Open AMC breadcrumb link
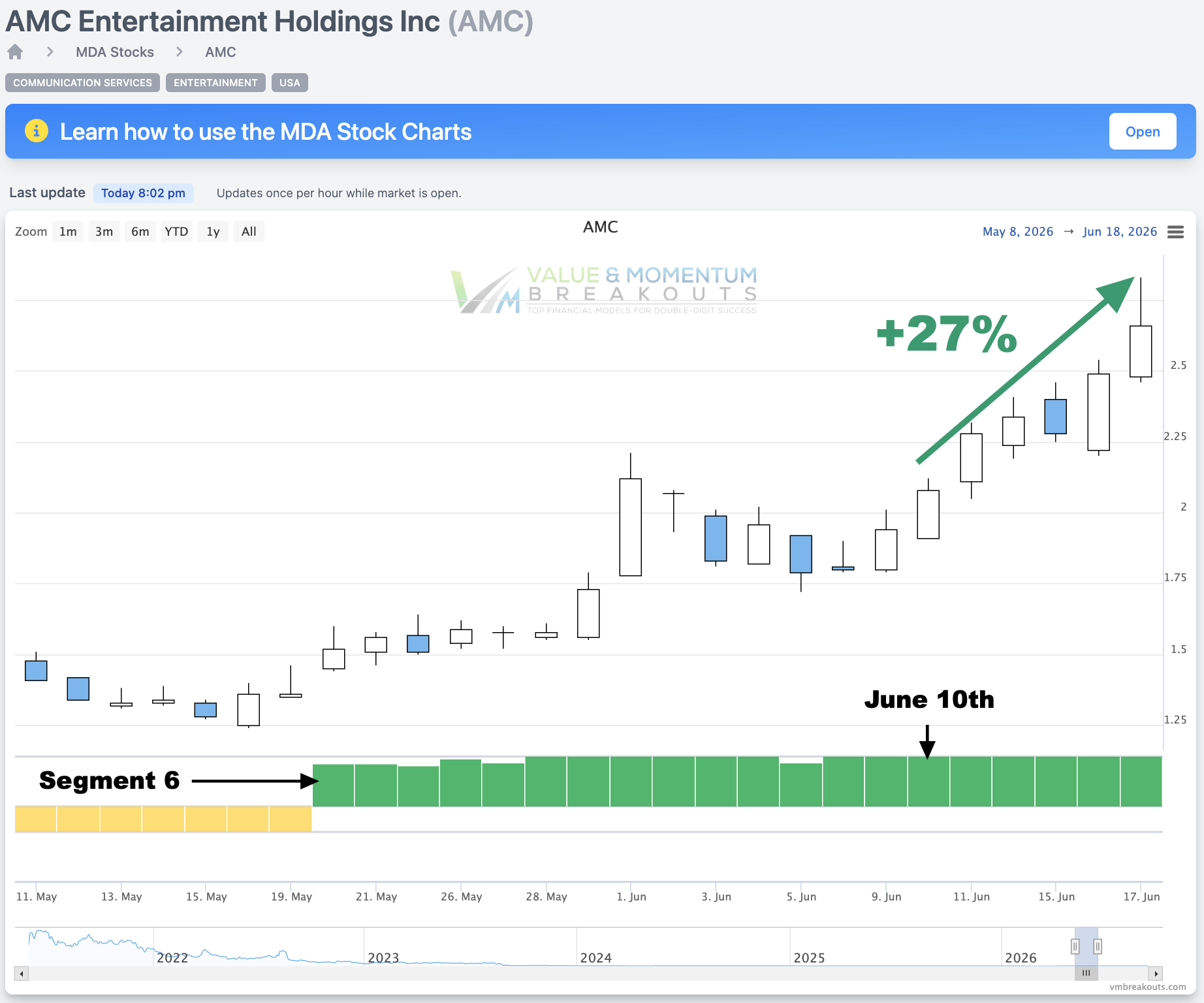Screen dimensions: 1204x1003 220,52
